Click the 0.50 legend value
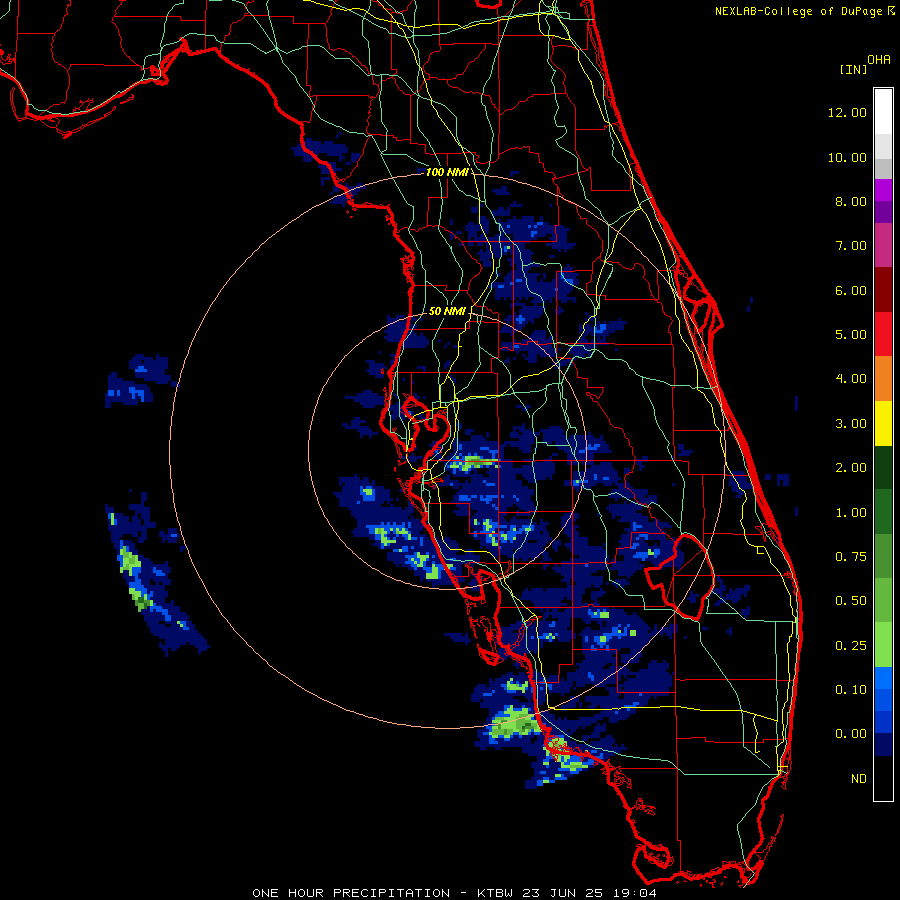900x900 pixels. coord(850,600)
